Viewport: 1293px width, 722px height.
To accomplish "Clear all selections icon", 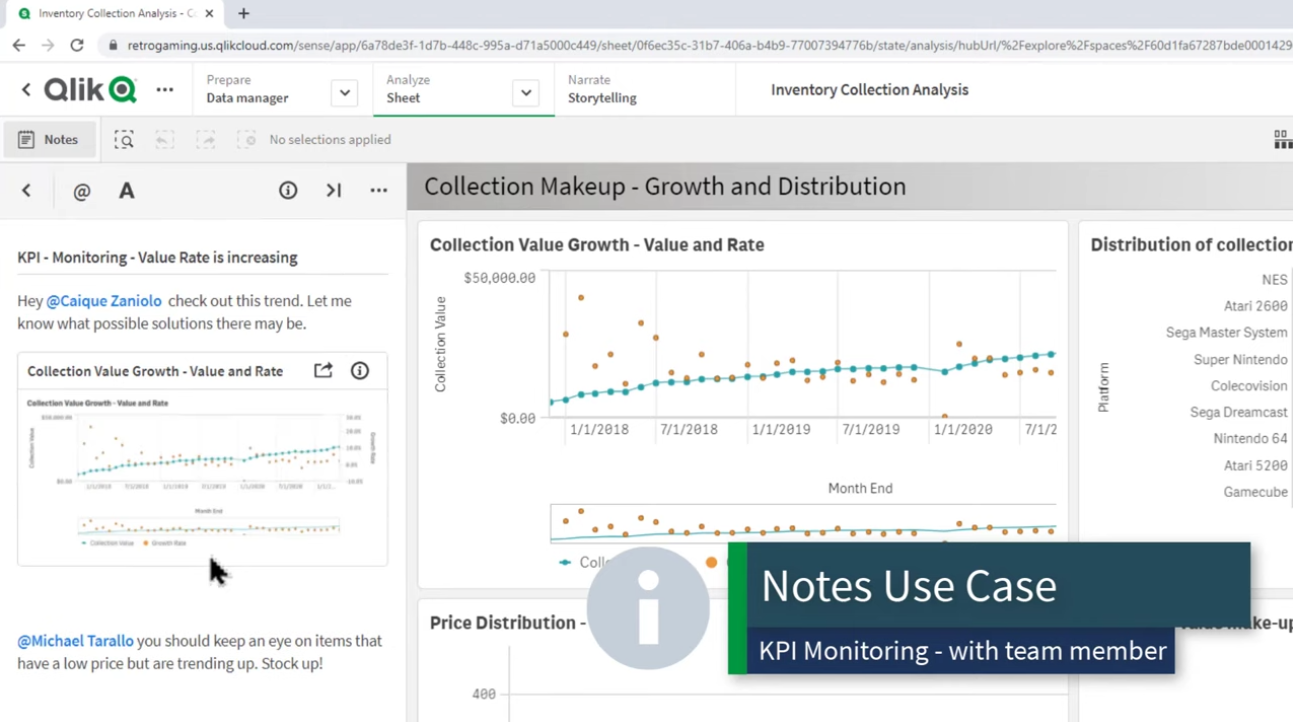I will 246,140.
